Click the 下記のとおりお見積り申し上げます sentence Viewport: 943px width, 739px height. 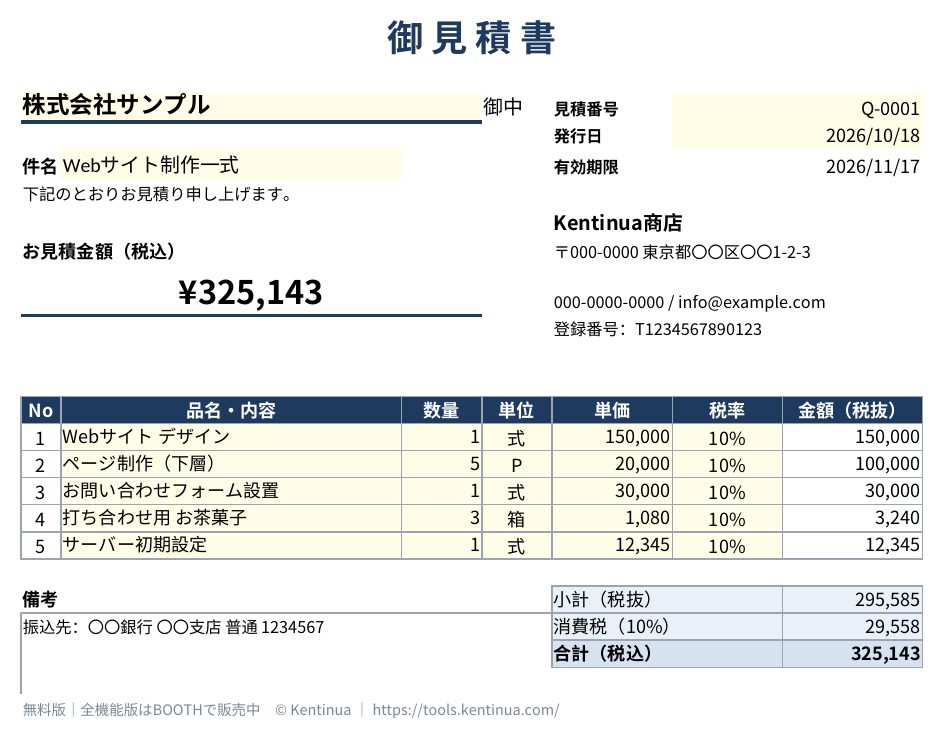158,194
